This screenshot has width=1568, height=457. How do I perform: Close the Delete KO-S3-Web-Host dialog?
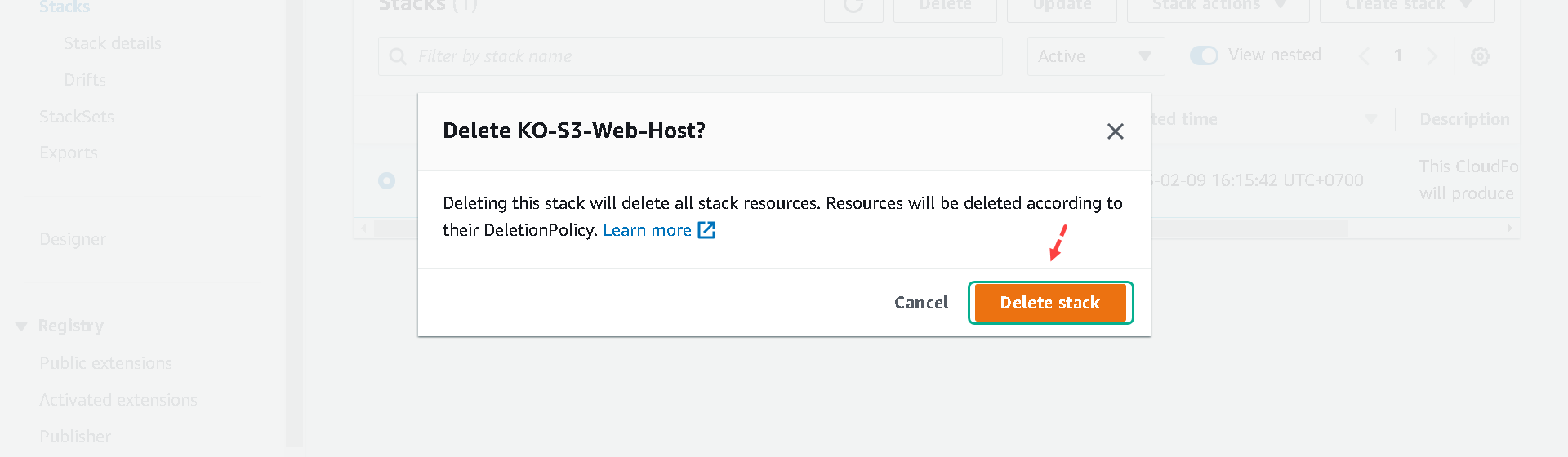click(x=1115, y=131)
